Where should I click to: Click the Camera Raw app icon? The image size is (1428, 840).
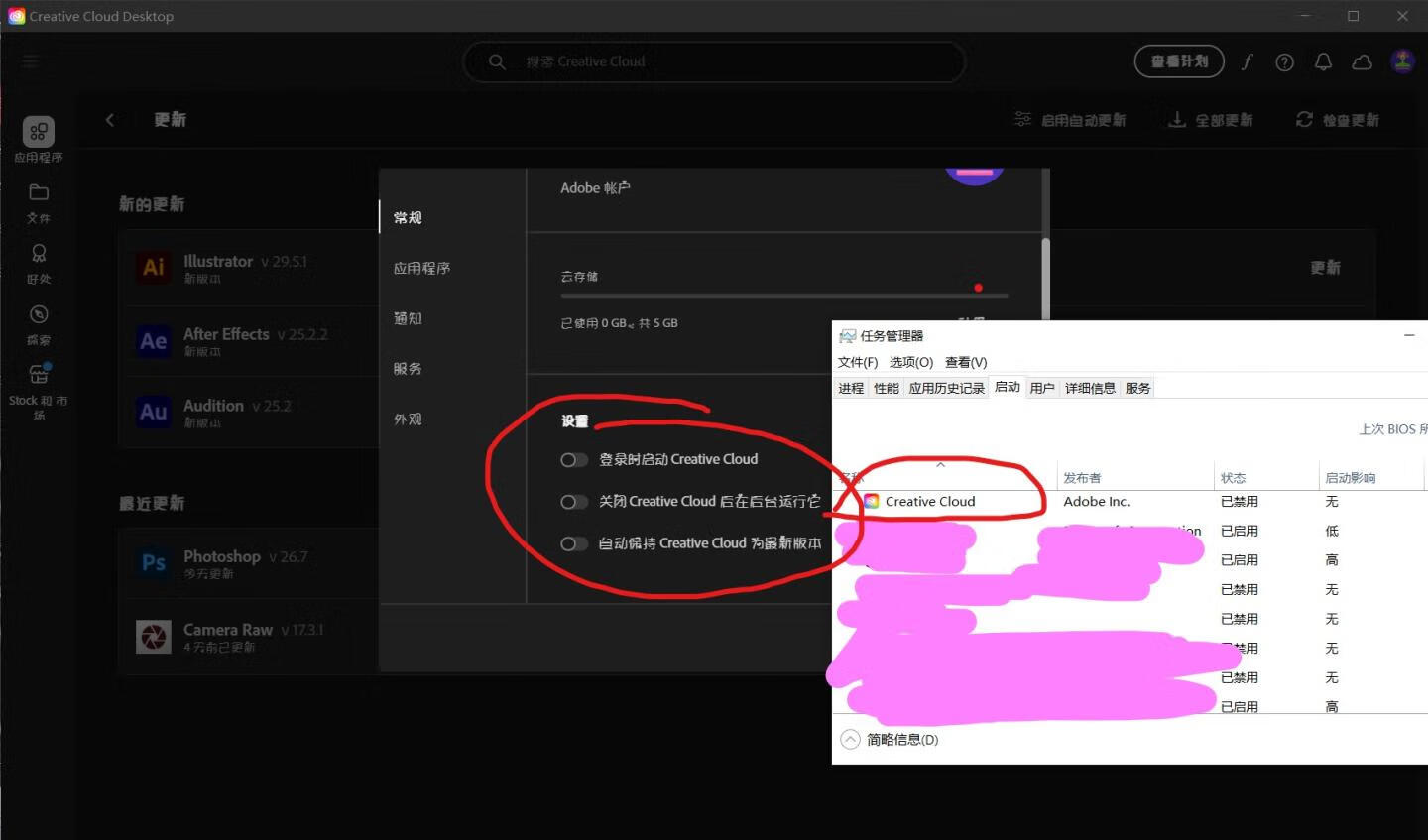pos(154,636)
